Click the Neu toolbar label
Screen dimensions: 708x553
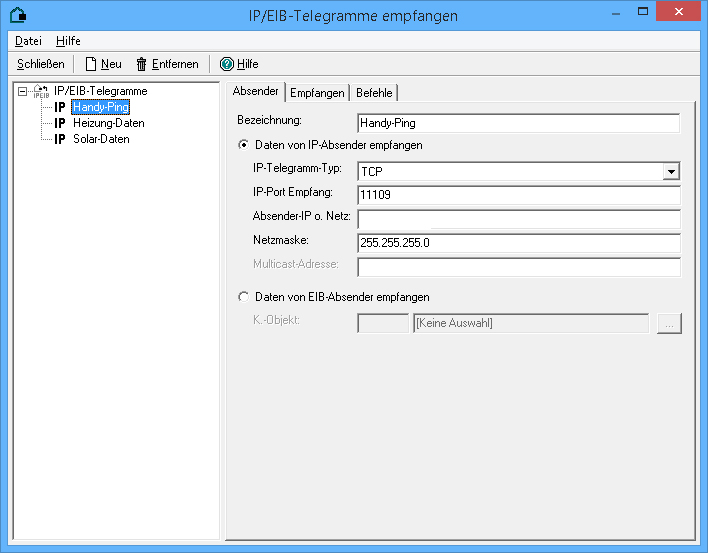tap(111, 64)
